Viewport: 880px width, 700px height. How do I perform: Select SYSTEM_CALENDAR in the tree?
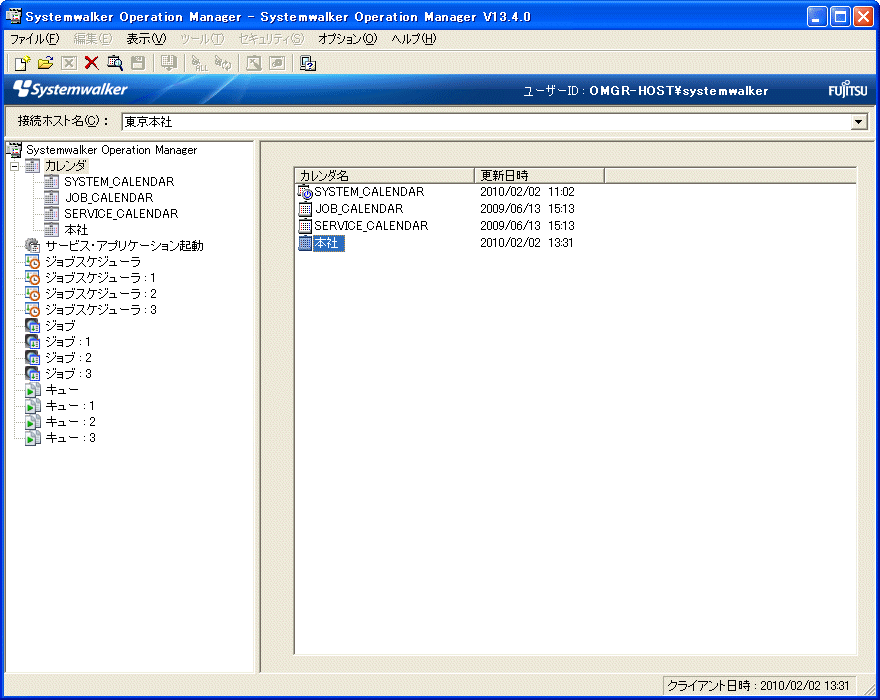coord(119,182)
